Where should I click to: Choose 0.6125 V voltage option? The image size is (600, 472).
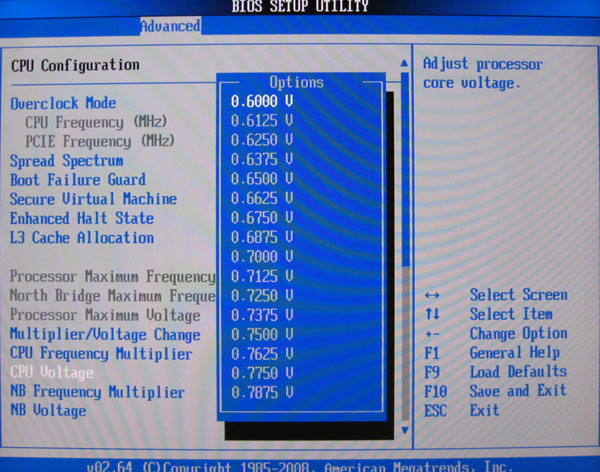pyautogui.click(x=262, y=121)
